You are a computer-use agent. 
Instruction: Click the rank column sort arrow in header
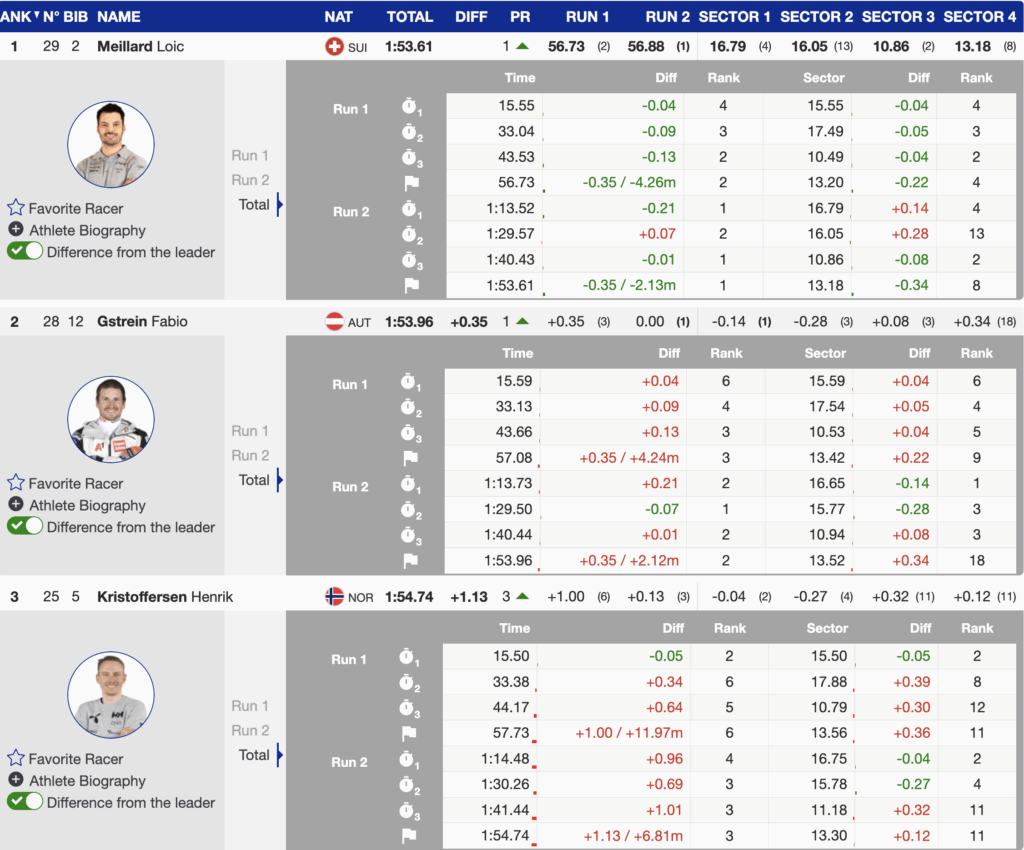coord(37,15)
